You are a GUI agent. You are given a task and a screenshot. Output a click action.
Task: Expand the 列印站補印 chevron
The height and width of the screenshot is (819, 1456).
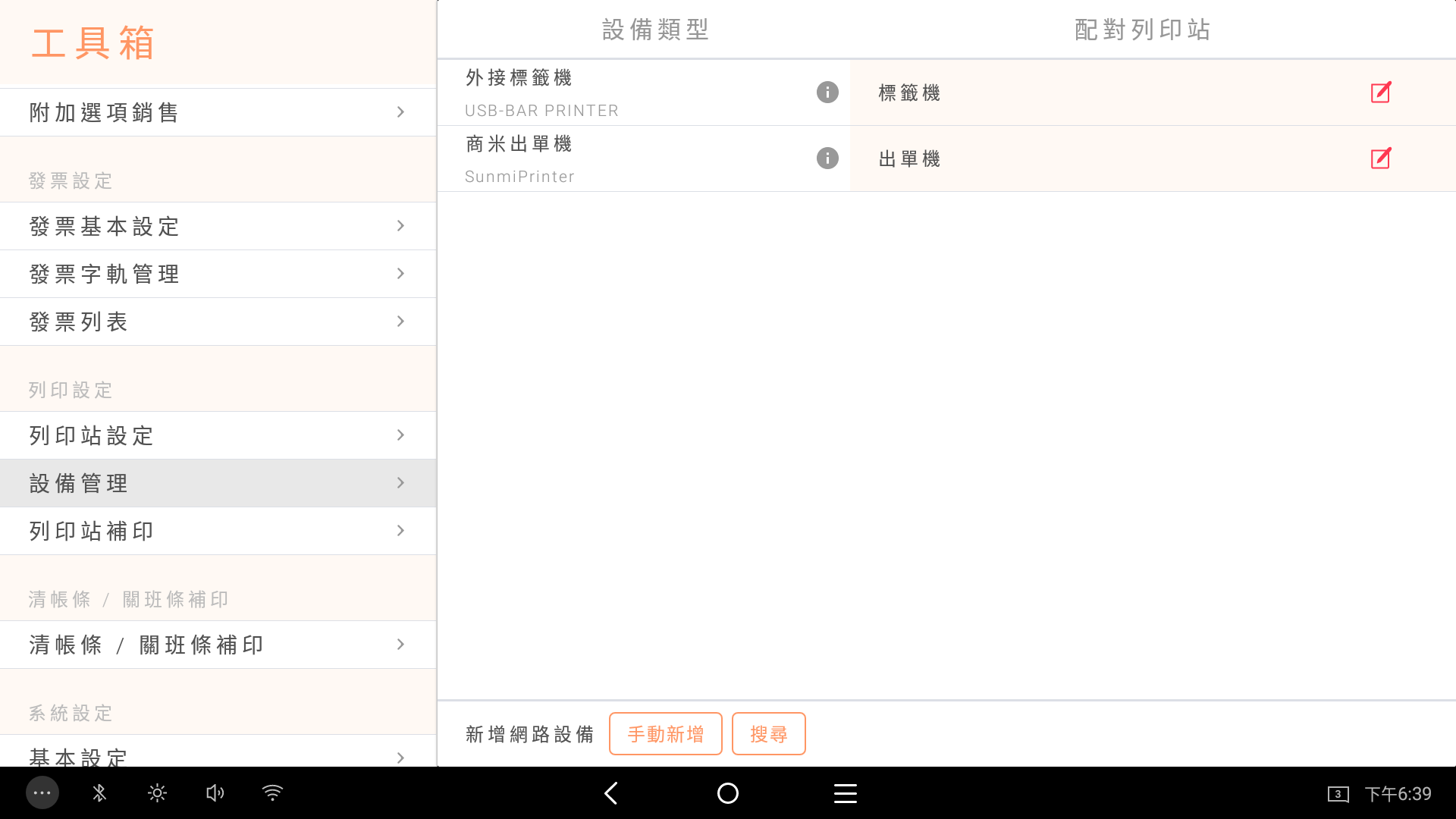point(400,531)
